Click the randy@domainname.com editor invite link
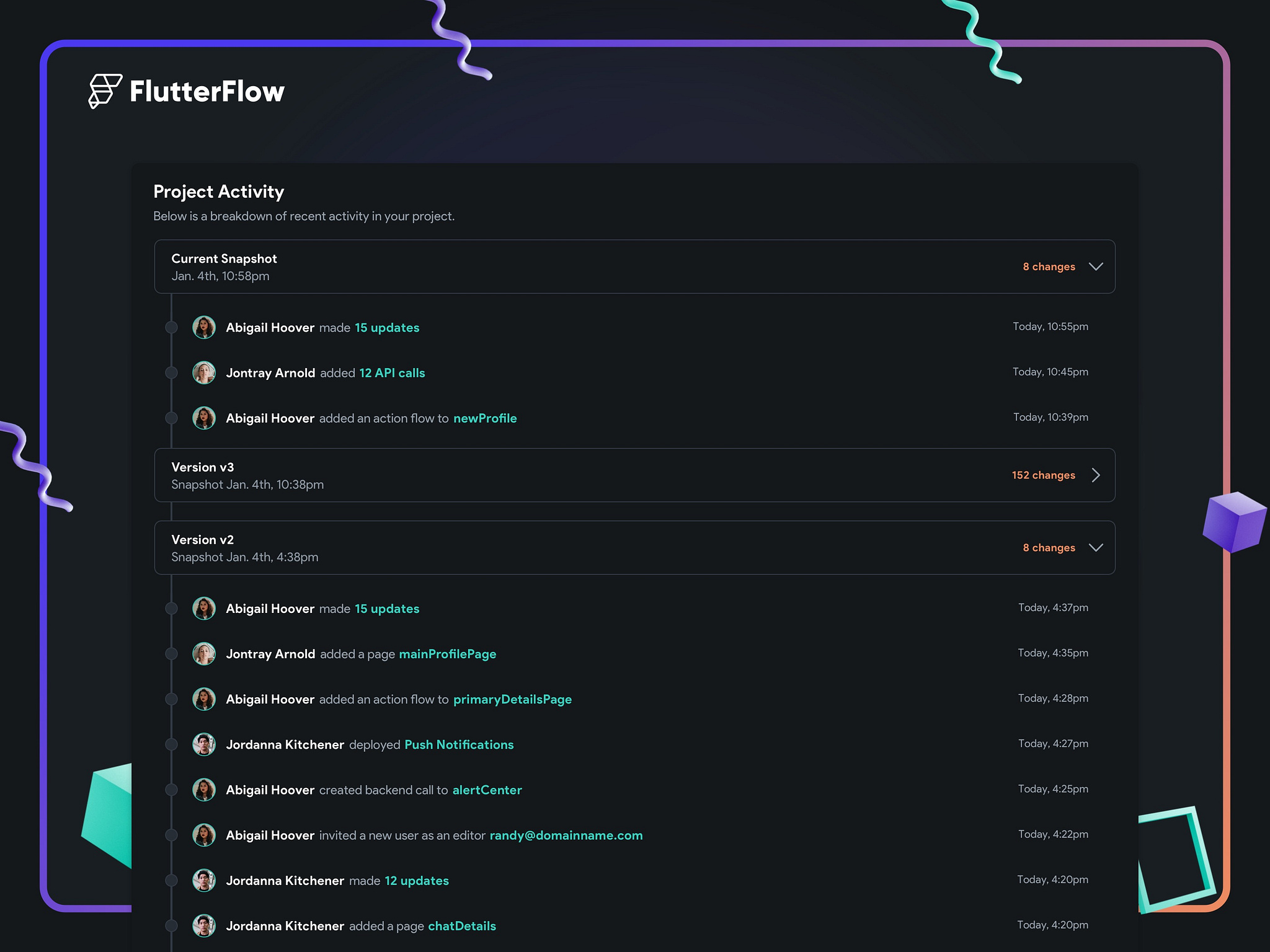This screenshot has width=1270, height=952. click(566, 835)
